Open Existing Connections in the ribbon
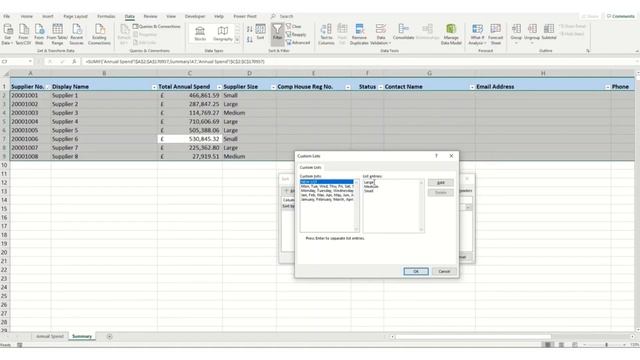 click(x=99, y=34)
